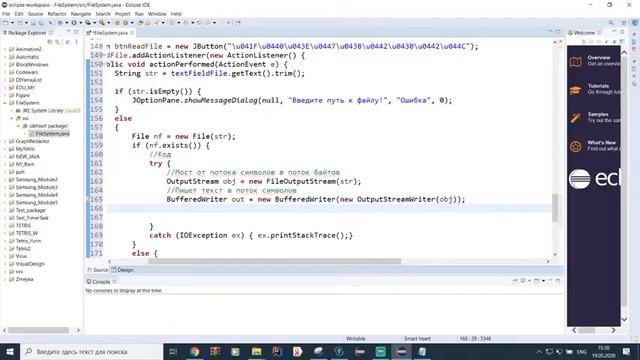
Task: Click the Run External Tools icon
Action: (102, 23)
